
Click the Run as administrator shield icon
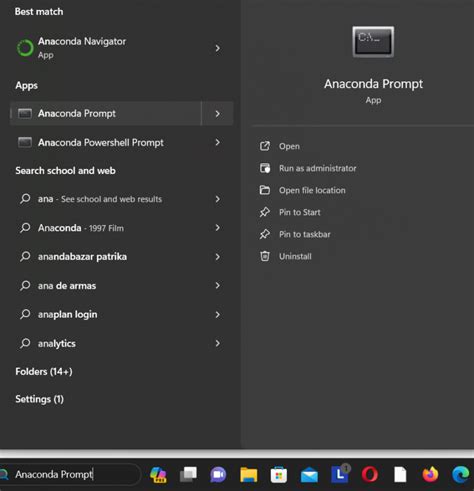point(265,168)
